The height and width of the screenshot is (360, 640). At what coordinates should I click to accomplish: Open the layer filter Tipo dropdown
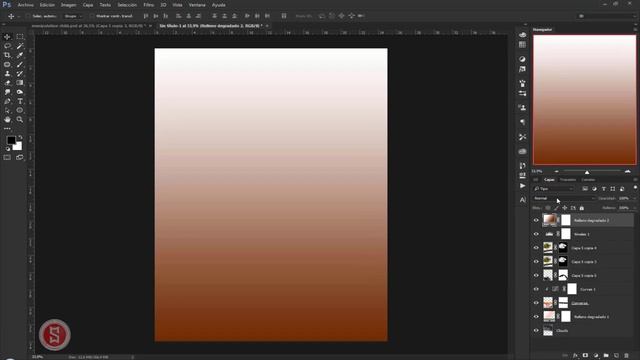tap(553, 189)
